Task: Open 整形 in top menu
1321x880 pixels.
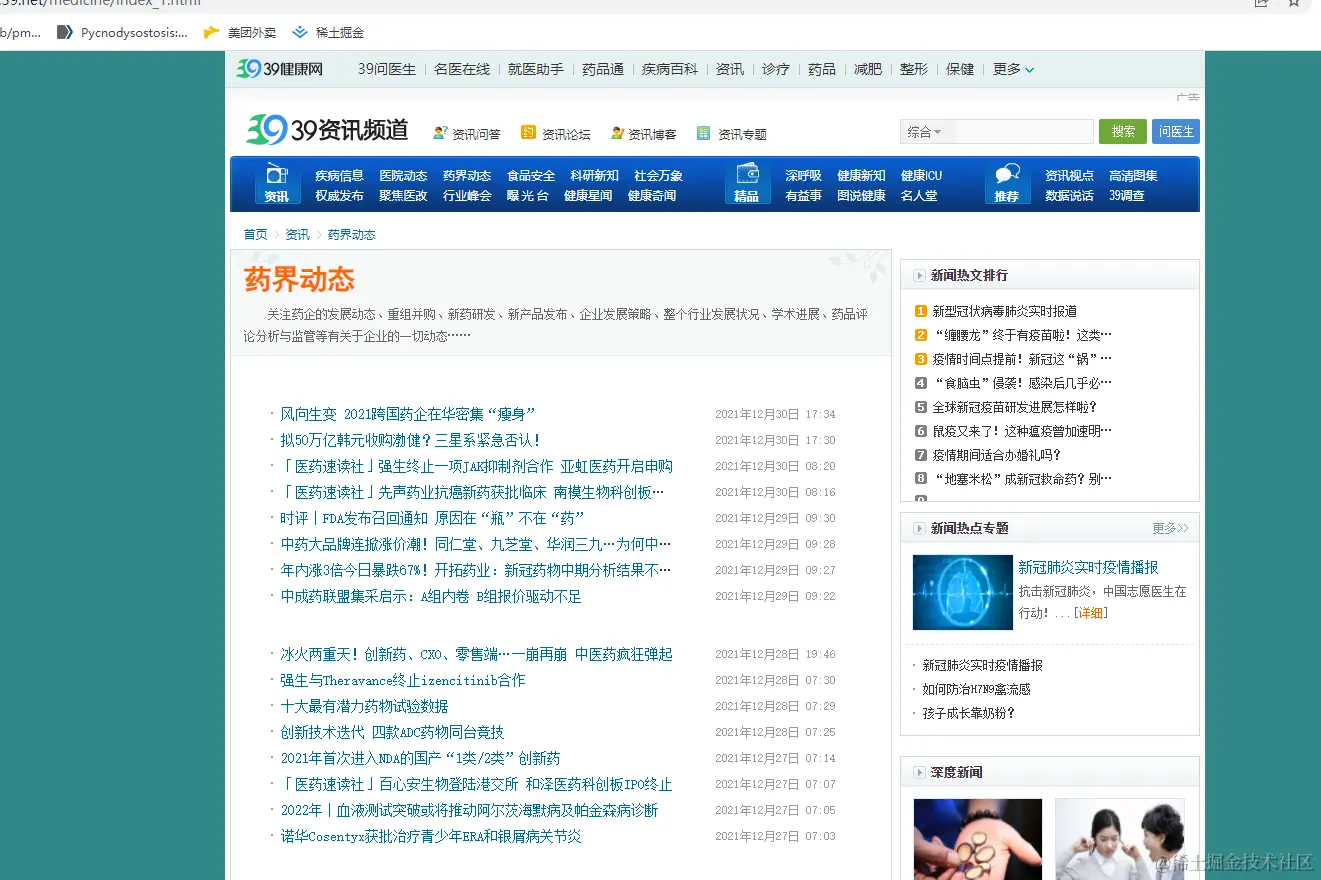Action: coord(914,69)
